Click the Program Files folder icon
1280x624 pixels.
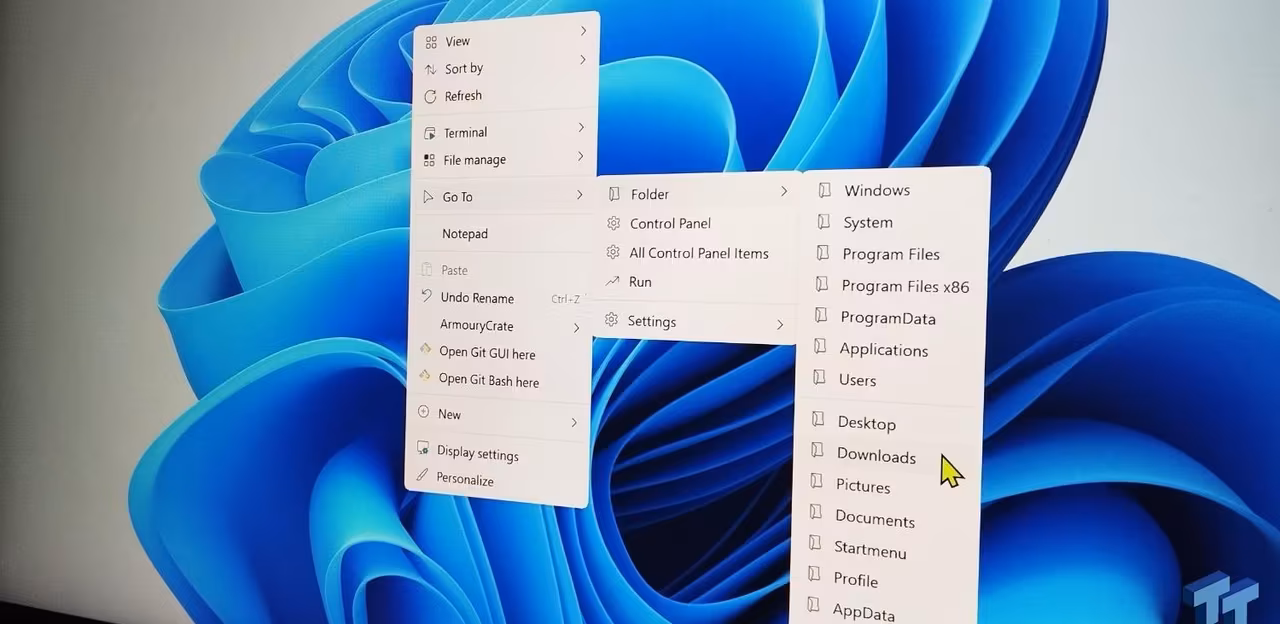[823, 252]
